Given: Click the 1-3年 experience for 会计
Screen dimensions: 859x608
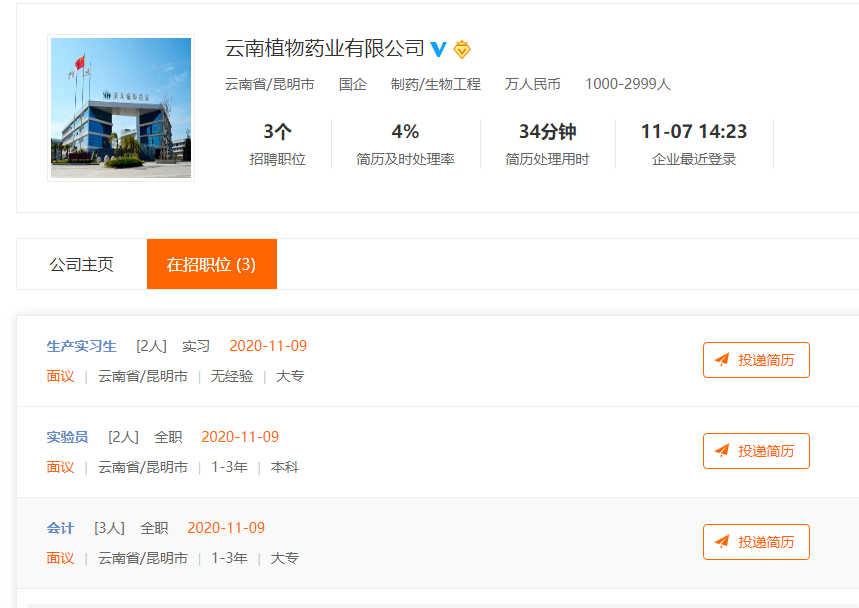Looking at the screenshot, I should (230, 558).
